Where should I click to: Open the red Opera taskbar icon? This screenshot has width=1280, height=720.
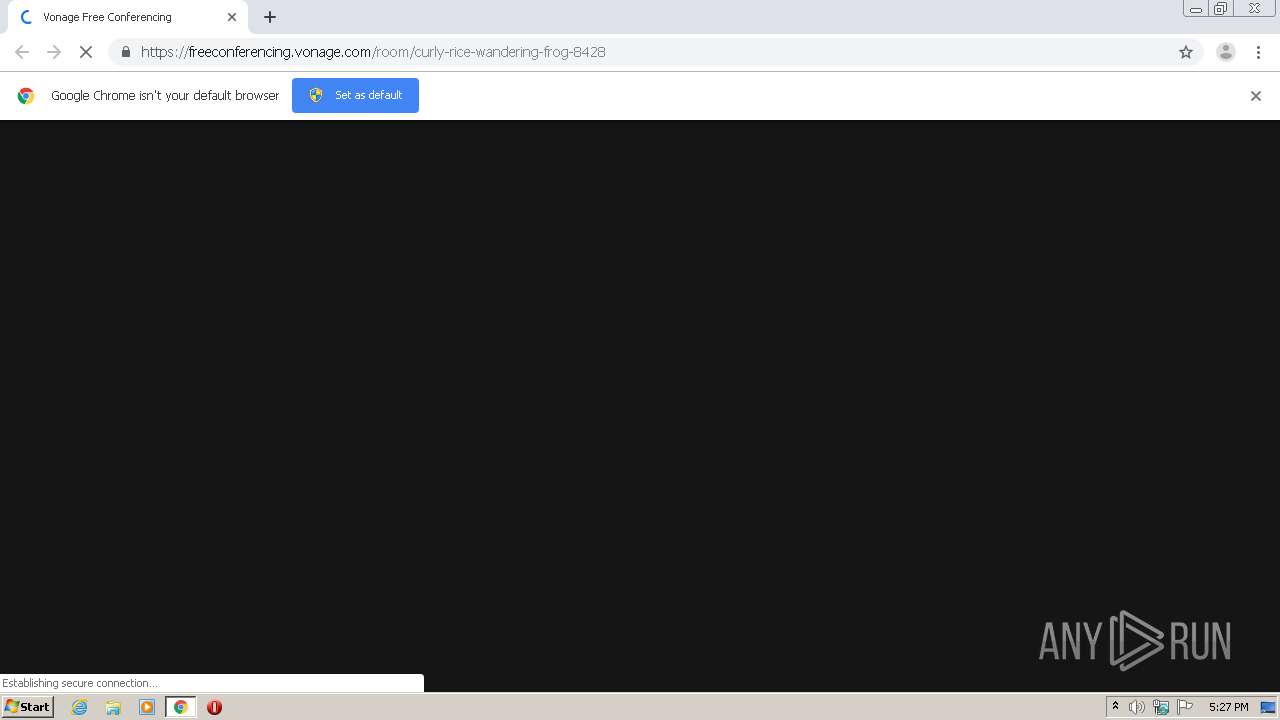214,707
